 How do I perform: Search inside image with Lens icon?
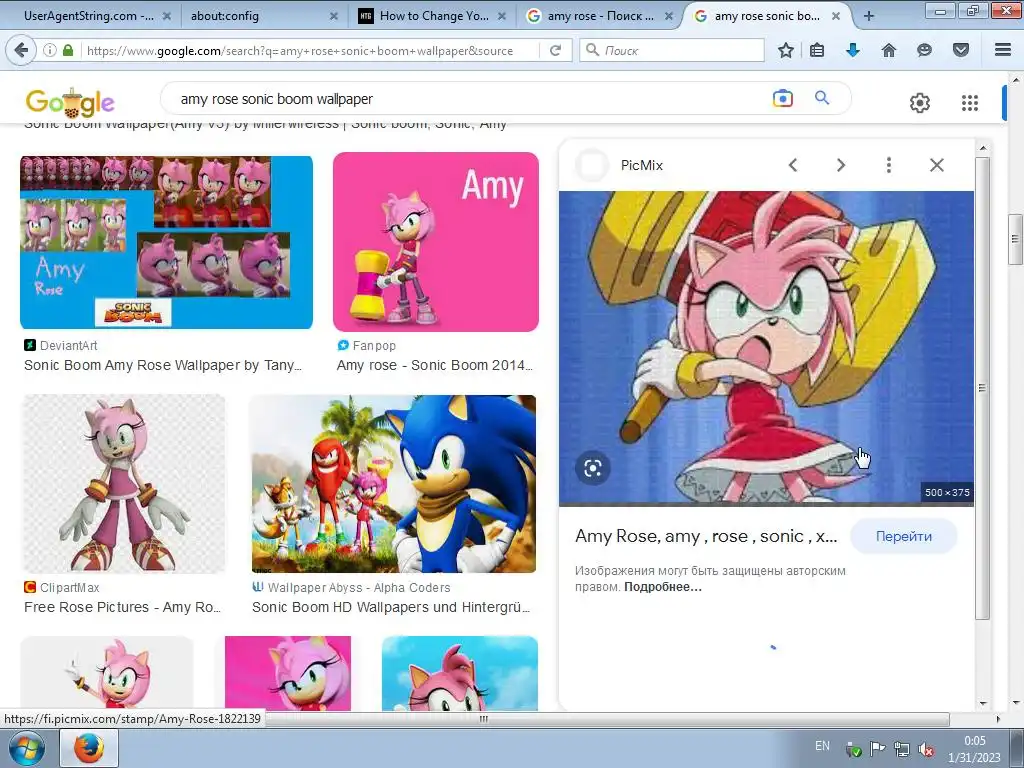point(592,468)
